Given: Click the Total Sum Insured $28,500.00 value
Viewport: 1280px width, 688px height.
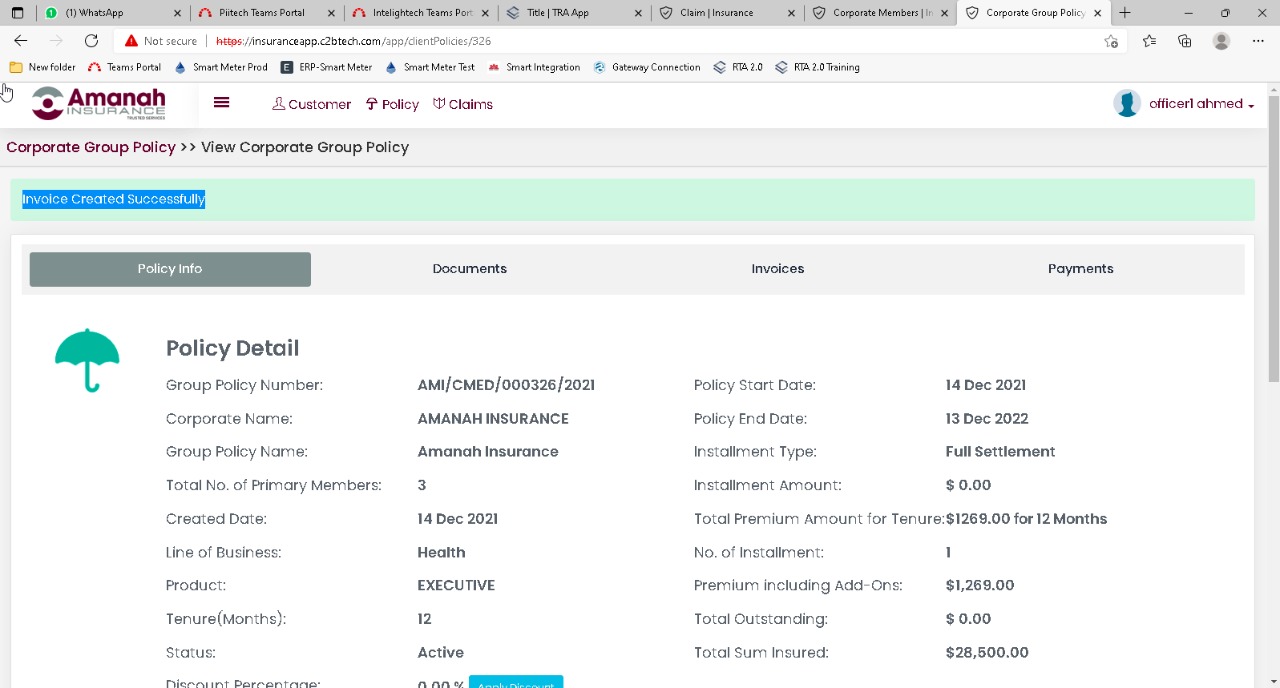Looking at the screenshot, I should [x=987, y=653].
